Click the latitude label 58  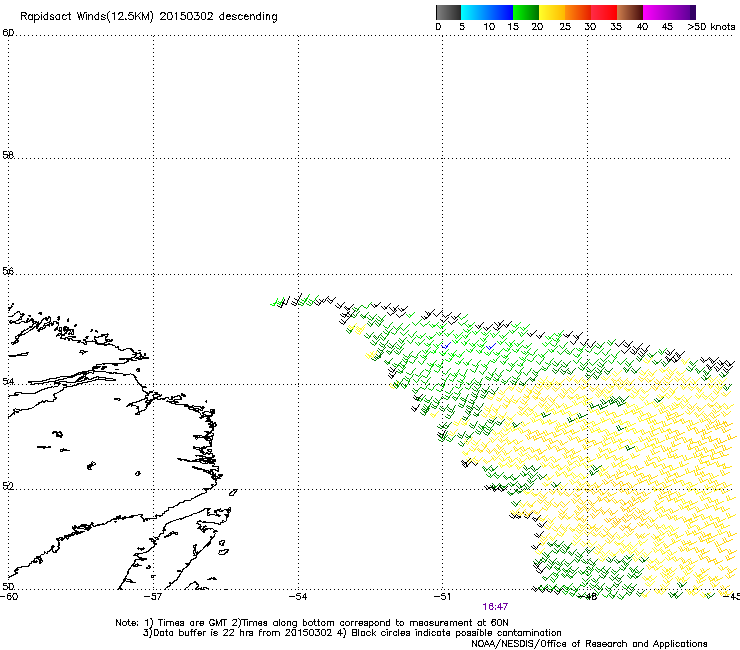pyautogui.click(x=8, y=155)
